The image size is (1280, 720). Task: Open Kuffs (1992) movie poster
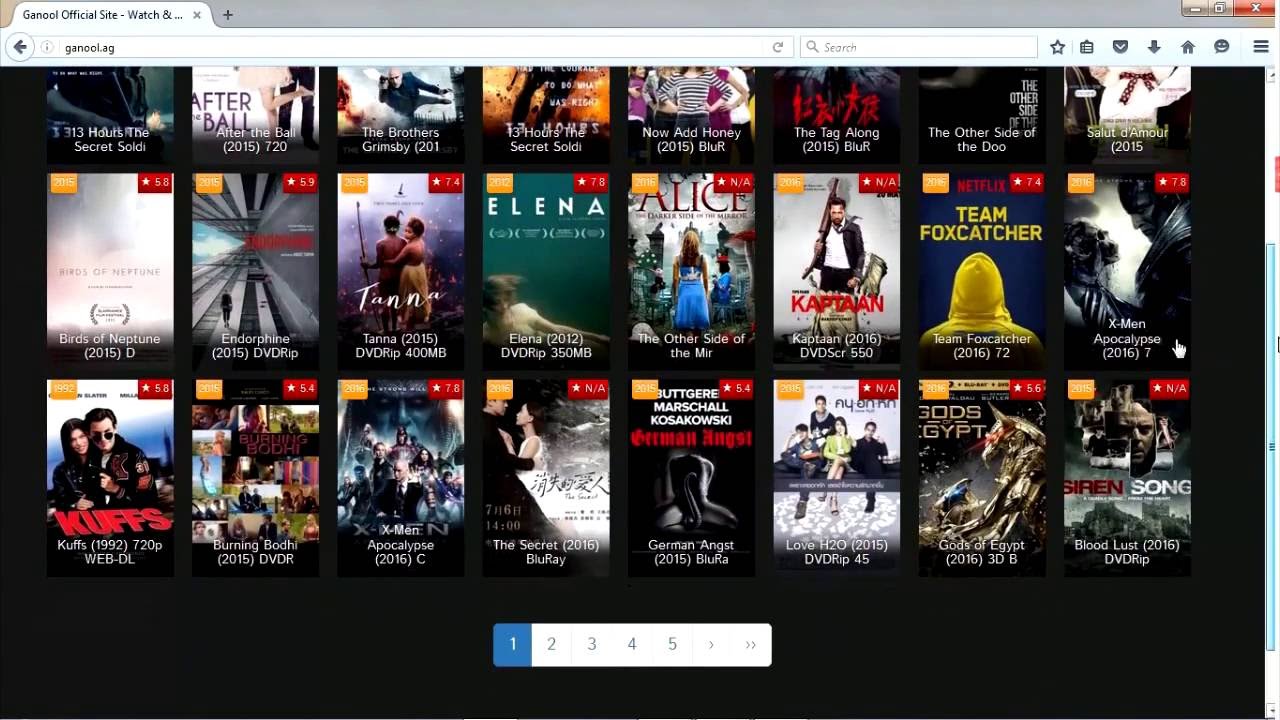pyautogui.click(x=110, y=478)
